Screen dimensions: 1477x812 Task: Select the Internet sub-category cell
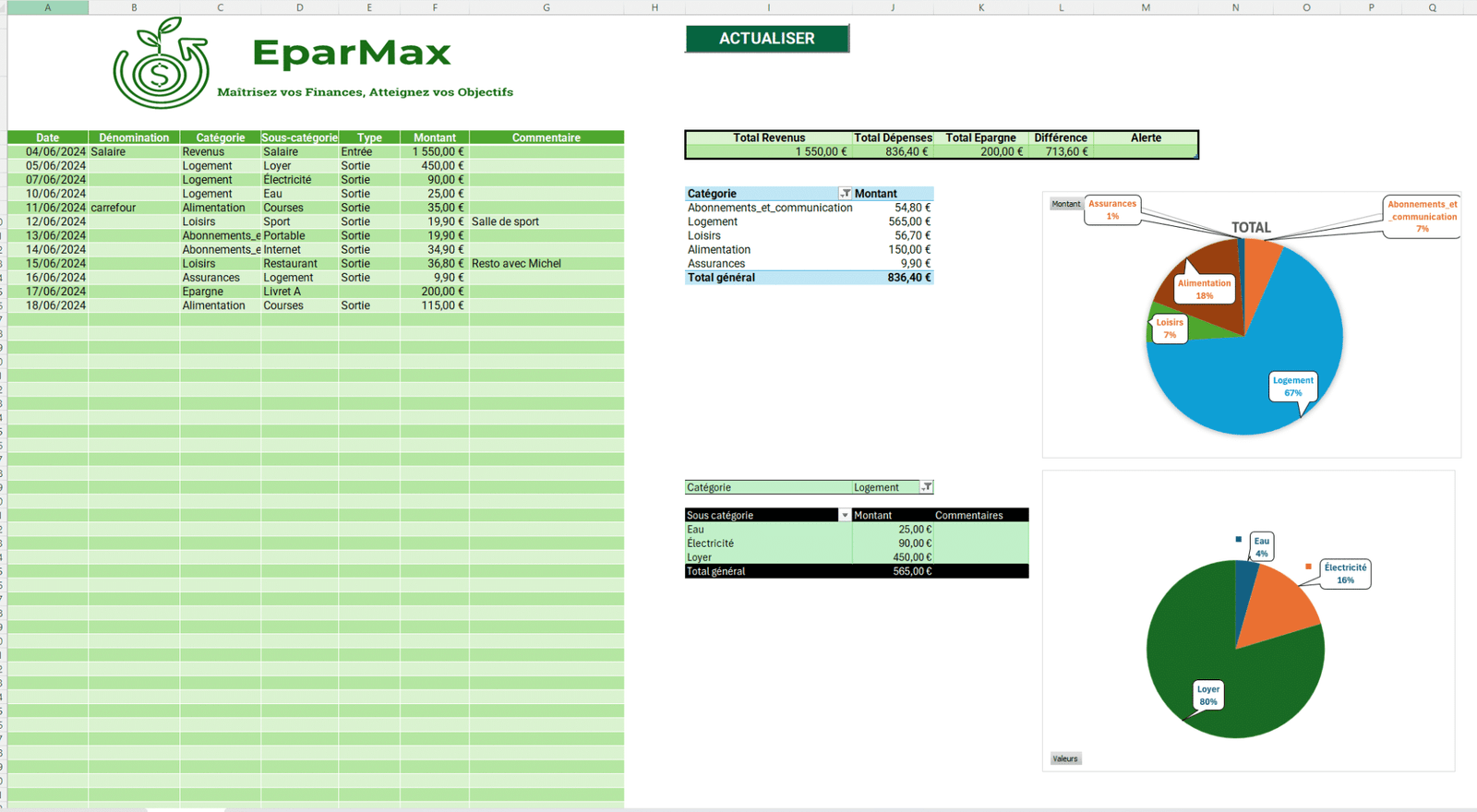coord(299,249)
